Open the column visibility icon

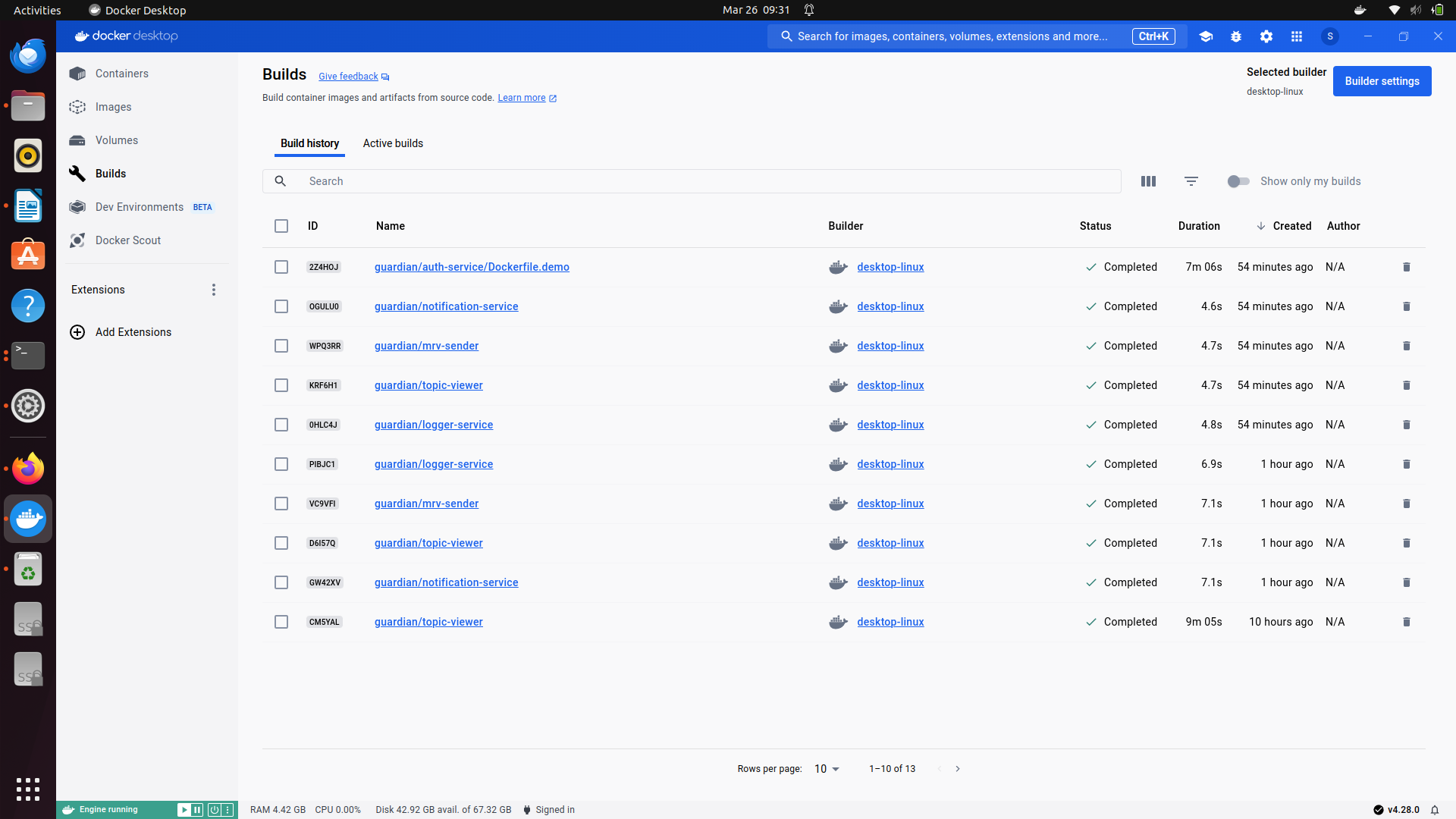coord(1148,181)
